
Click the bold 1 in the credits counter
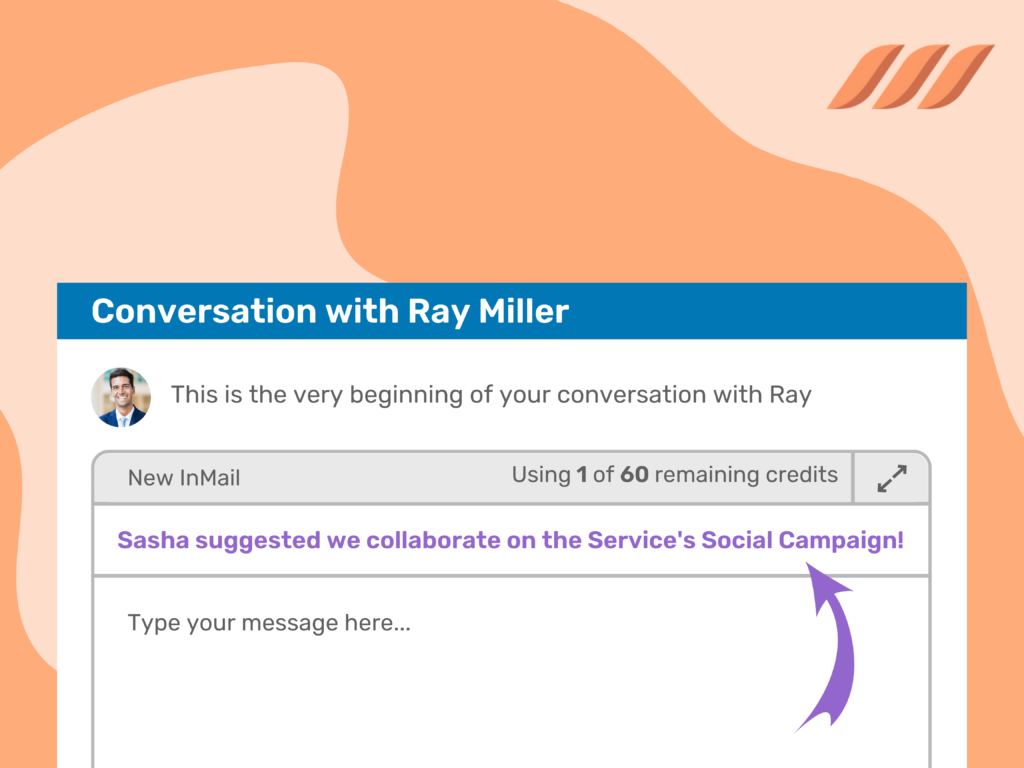point(581,475)
